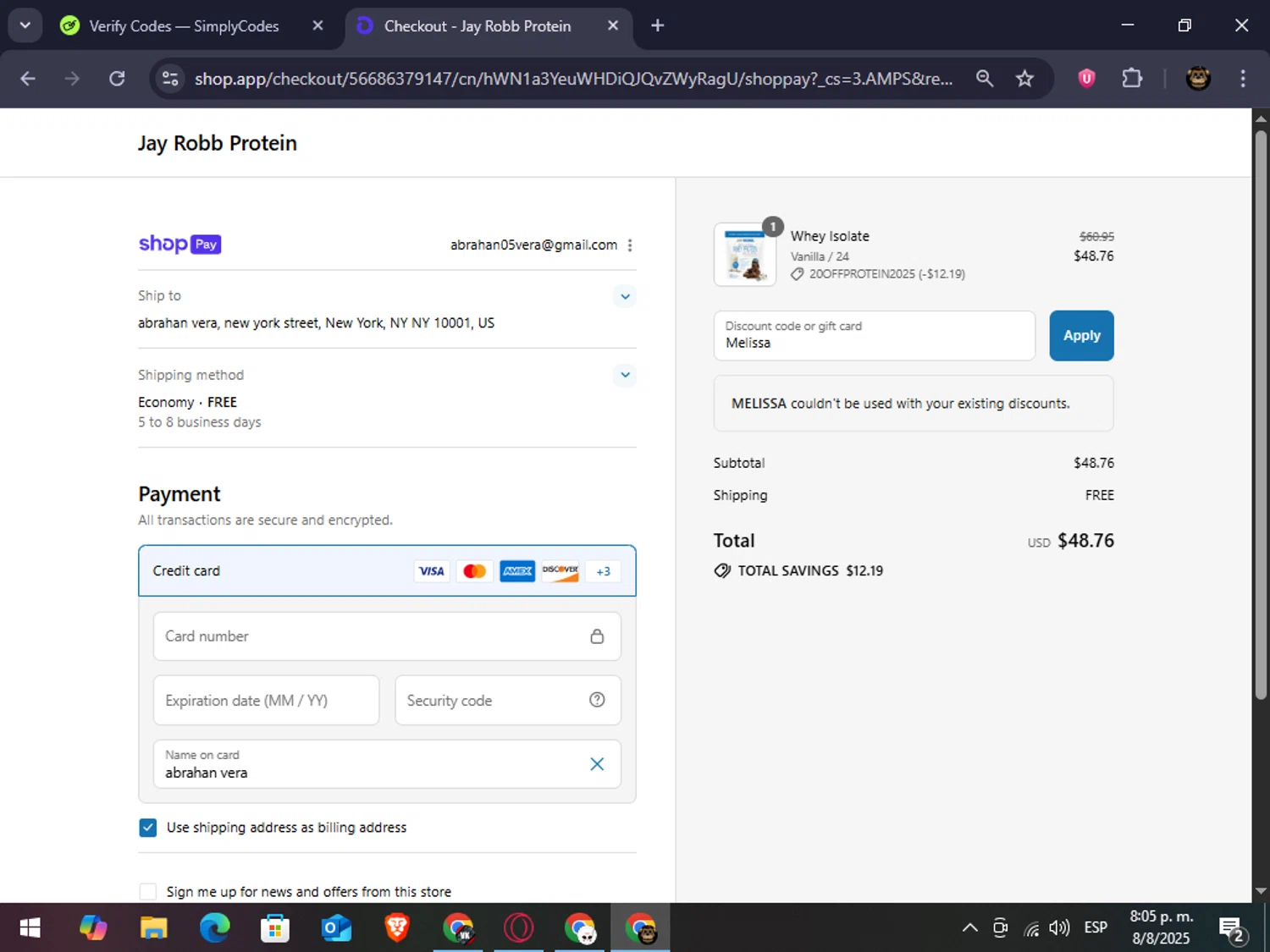The width and height of the screenshot is (1270, 952).
Task: Click the Shop Pay logo
Action: click(179, 245)
